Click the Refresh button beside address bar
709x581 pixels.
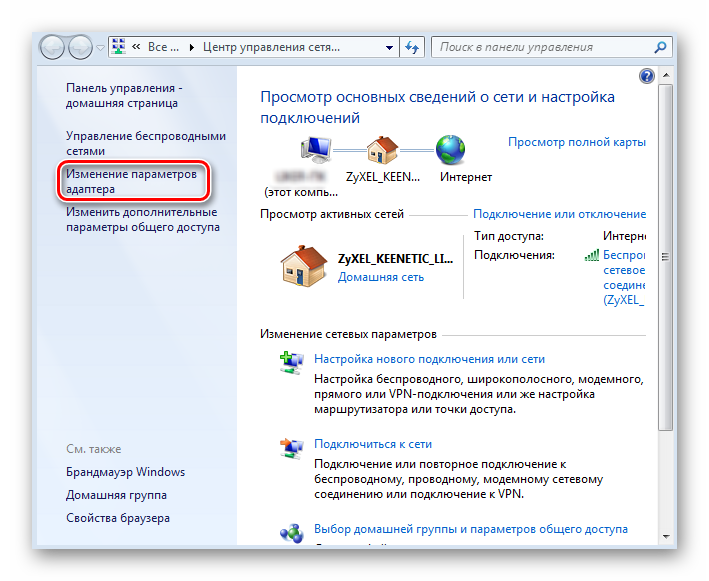tap(412, 47)
